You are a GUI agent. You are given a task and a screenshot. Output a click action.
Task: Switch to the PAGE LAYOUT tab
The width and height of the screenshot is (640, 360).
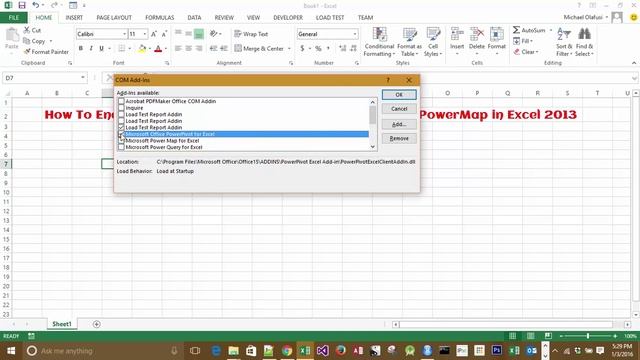[114, 18]
